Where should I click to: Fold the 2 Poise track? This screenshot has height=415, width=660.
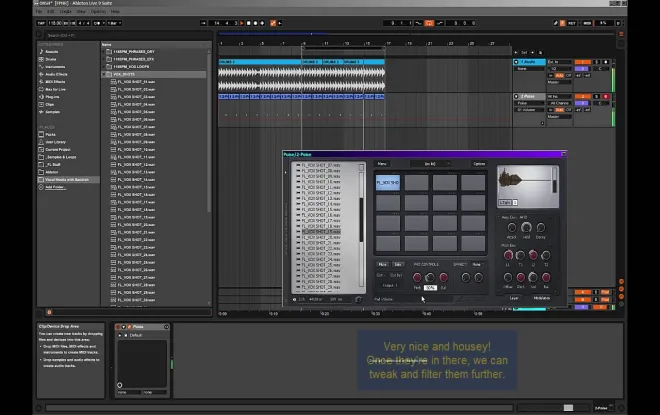point(516,96)
